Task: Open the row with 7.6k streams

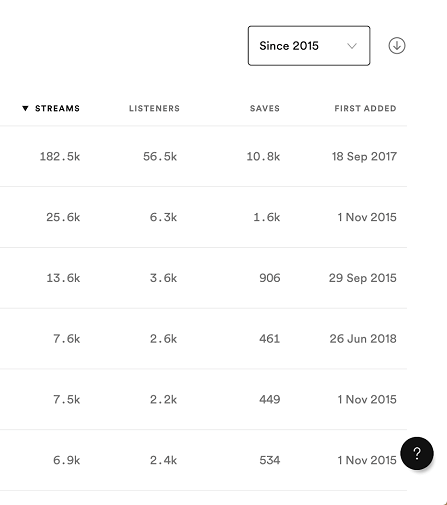Action: coord(203,339)
